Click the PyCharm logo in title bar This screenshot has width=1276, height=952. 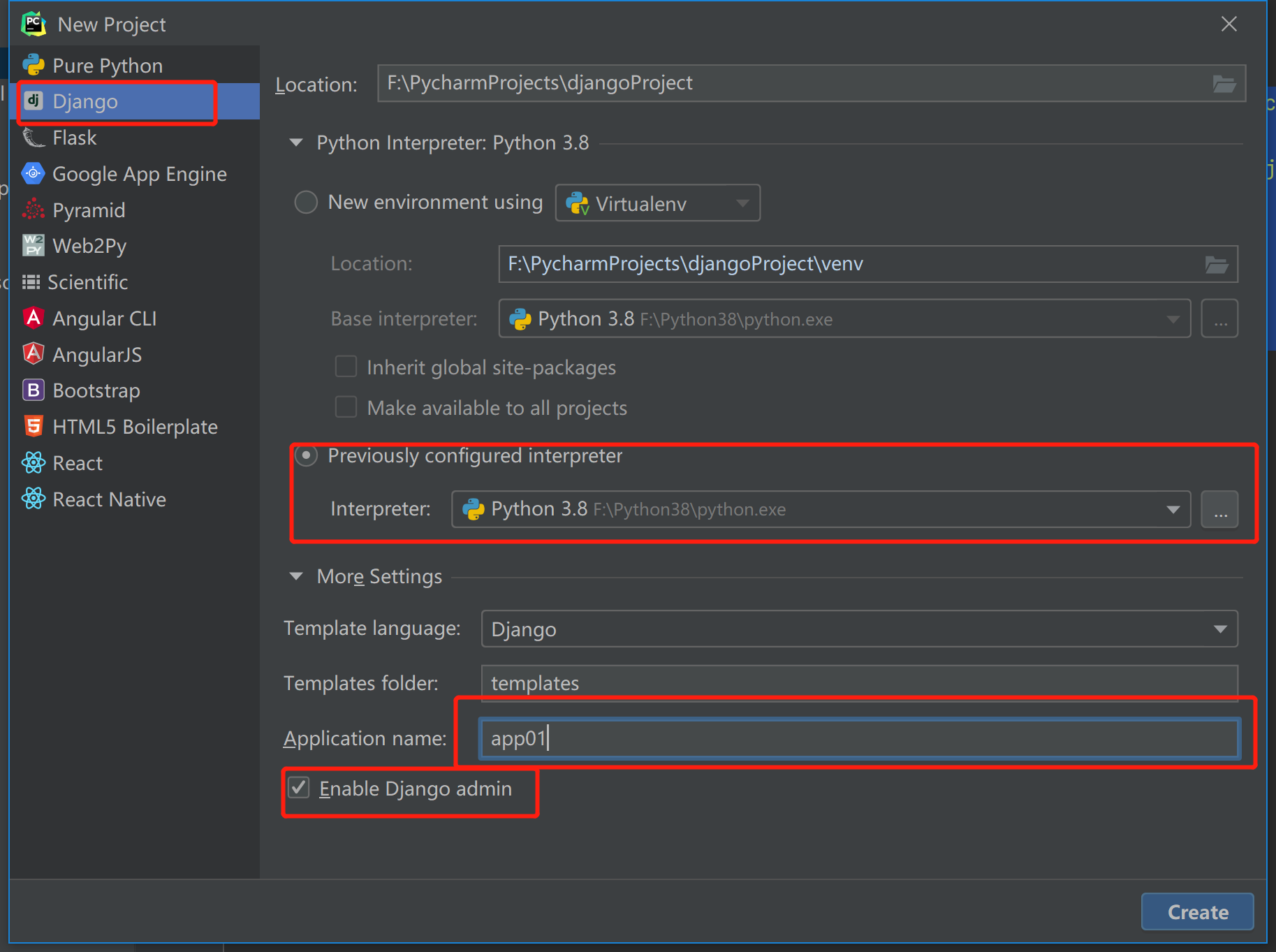[x=33, y=24]
